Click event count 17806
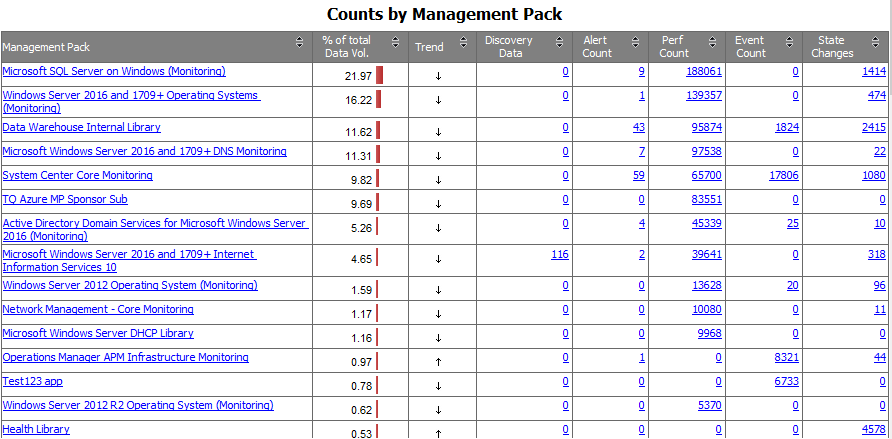The width and height of the screenshot is (892, 439). click(x=784, y=175)
